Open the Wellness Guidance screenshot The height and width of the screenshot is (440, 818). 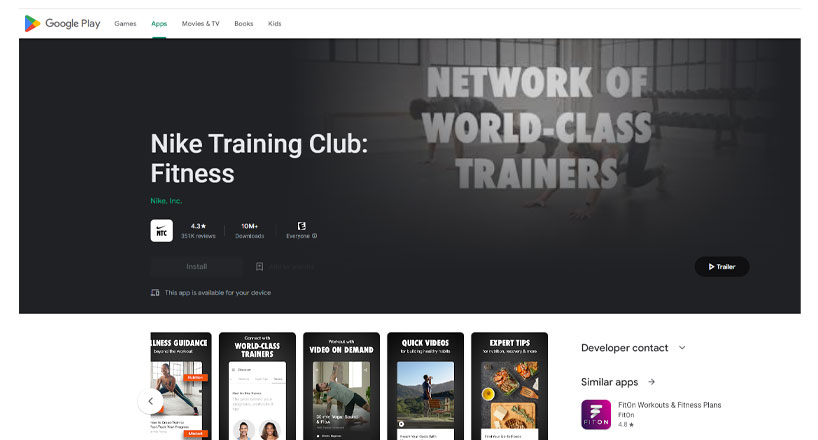(181, 386)
